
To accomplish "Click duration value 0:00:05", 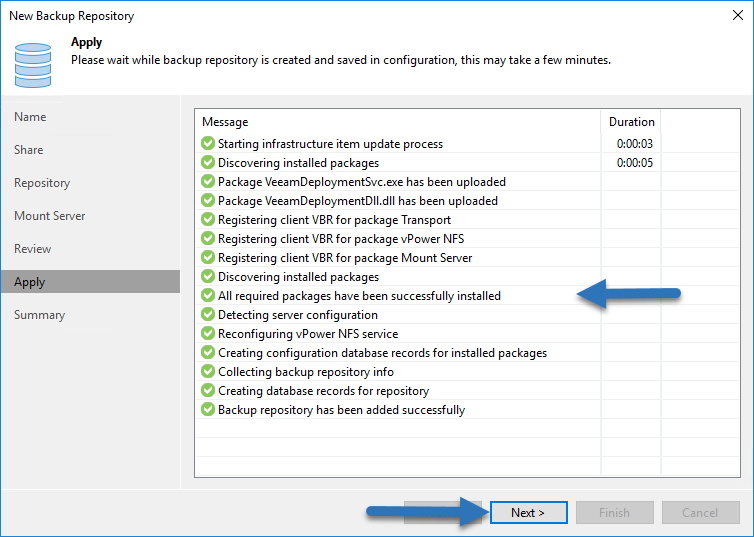I will 635,162.
